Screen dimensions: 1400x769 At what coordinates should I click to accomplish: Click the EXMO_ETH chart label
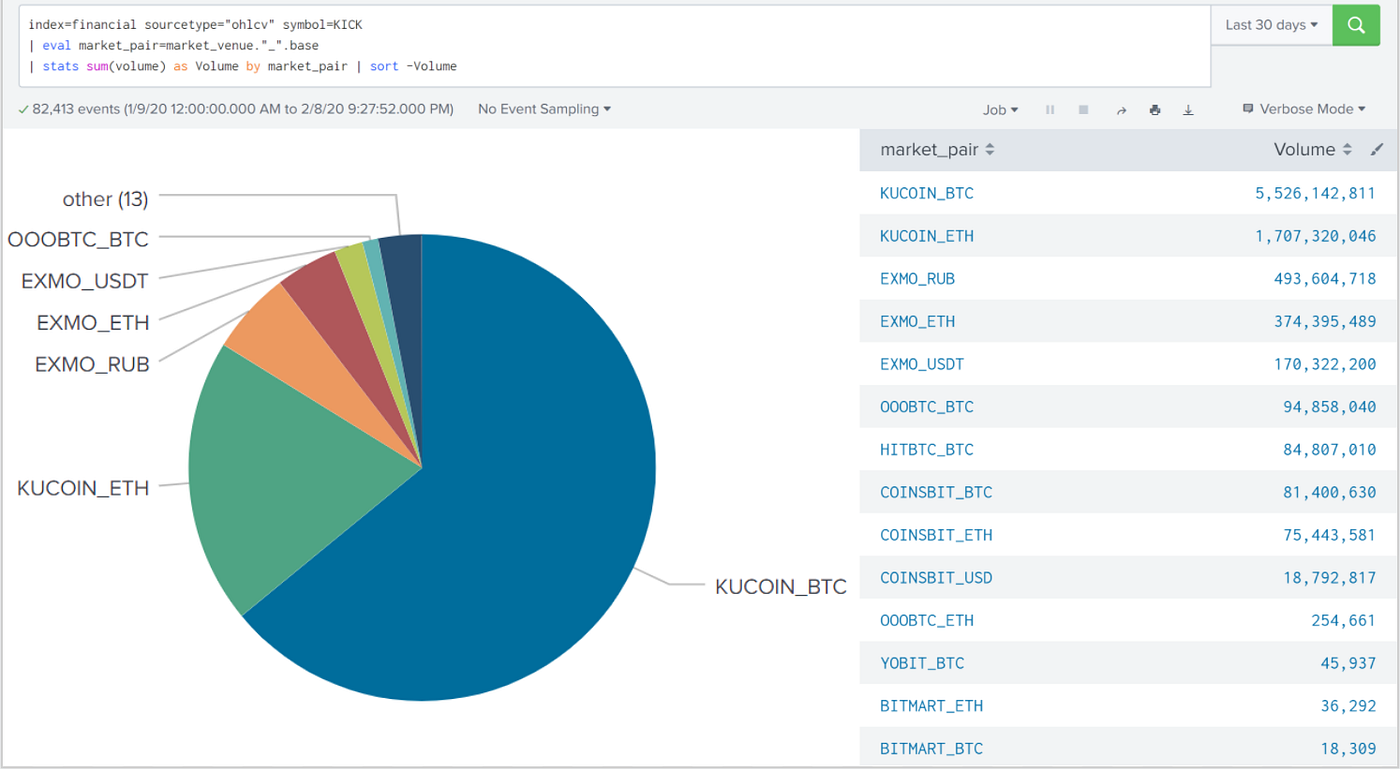[93, 323]
